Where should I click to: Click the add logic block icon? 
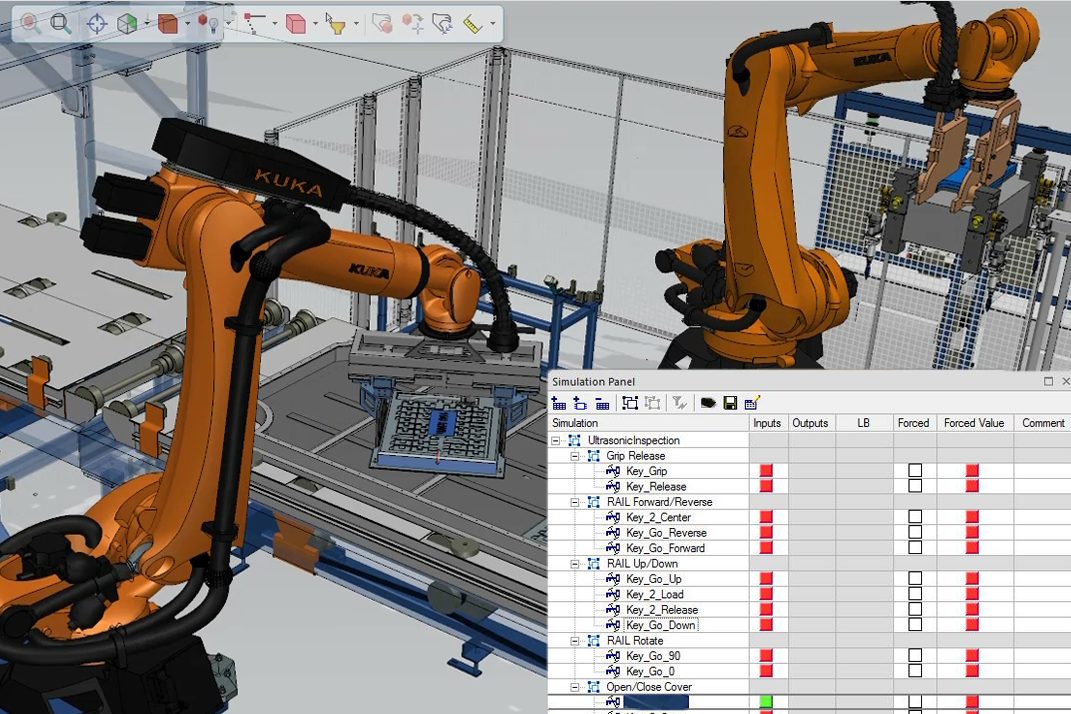click(x=581, y=403)
